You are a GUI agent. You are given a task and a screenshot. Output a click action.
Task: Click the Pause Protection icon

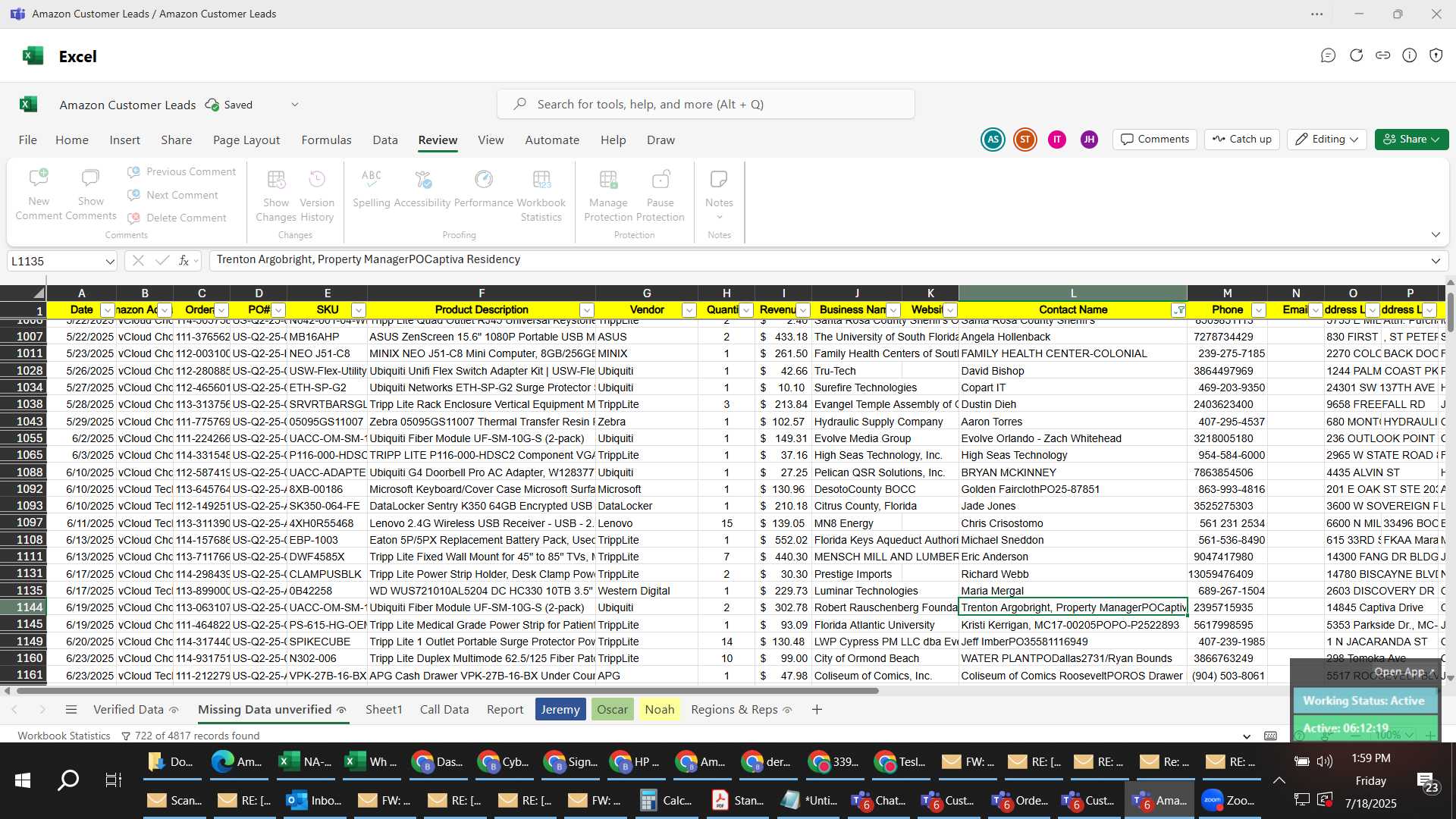coord(661,179)
